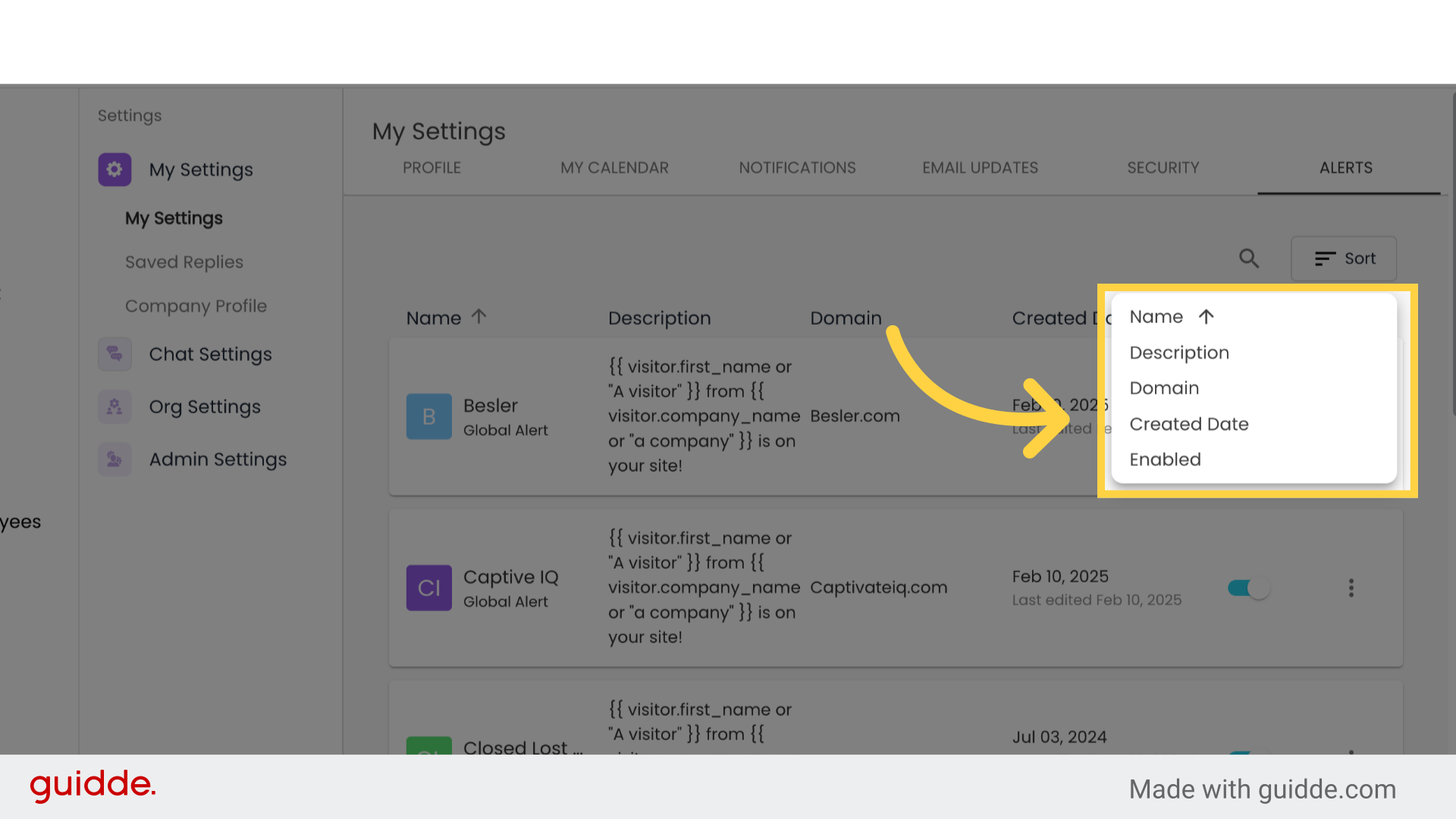
Task: Click the My Settings gear icon
Action: [115, 169]
